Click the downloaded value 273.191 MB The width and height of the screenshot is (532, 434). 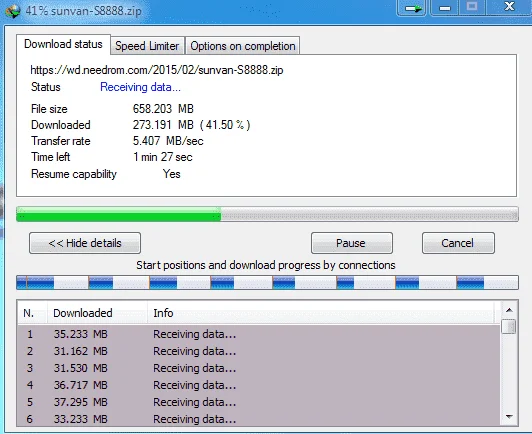[x=163, y=125]
